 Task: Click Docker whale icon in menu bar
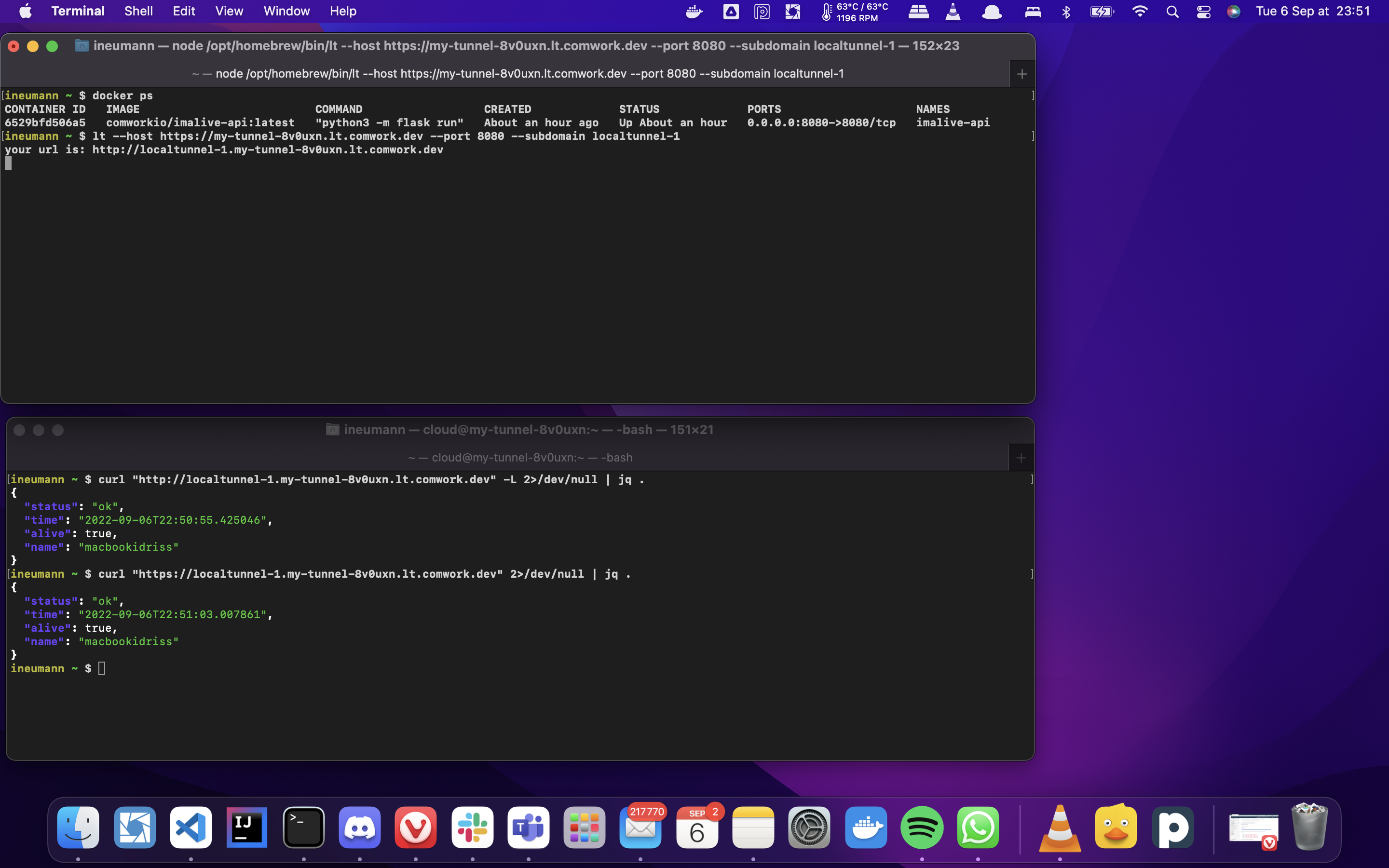click(x=694, y=12)
